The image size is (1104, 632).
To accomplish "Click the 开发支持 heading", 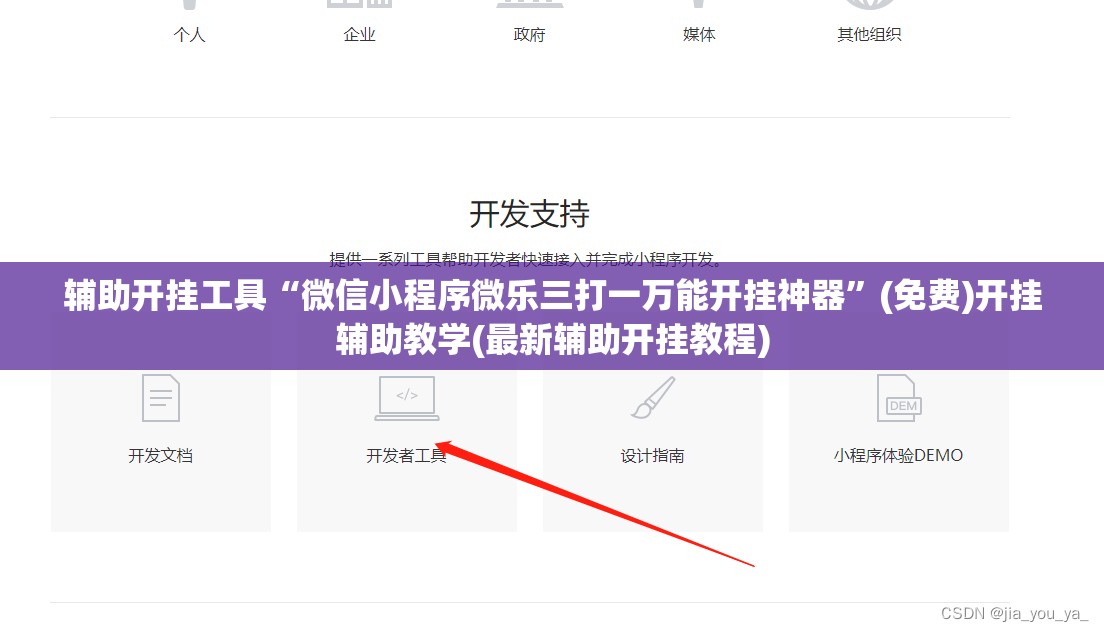I will pos(529,214).
